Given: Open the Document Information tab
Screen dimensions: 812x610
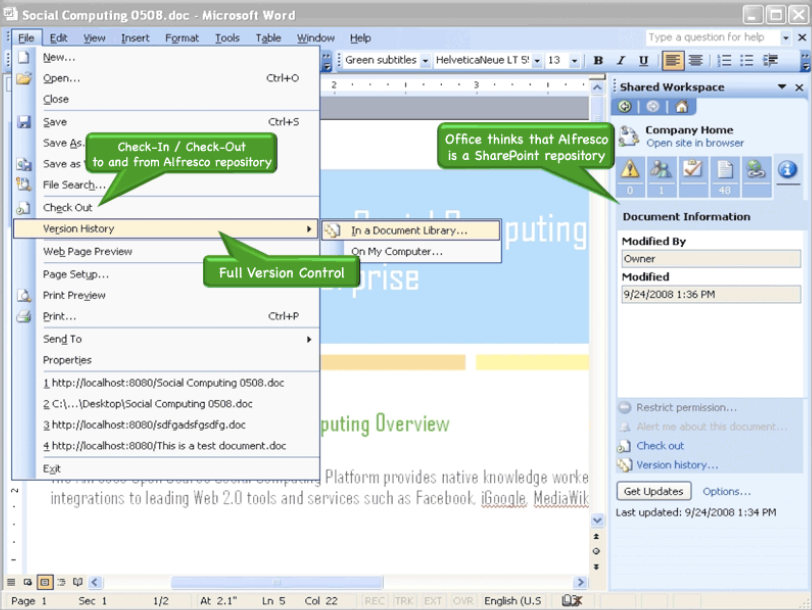Looking at the screenshot, I should [x=787, y=170].
